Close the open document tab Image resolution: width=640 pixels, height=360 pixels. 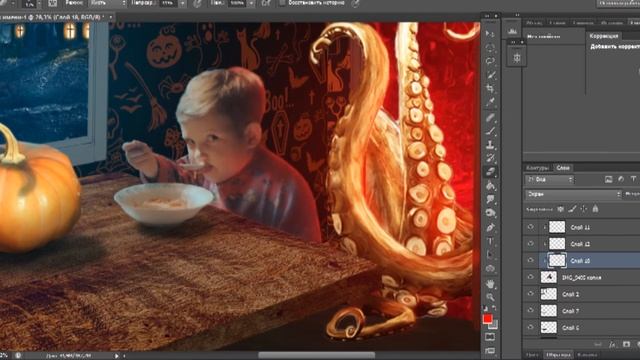(x=111, y=17)
